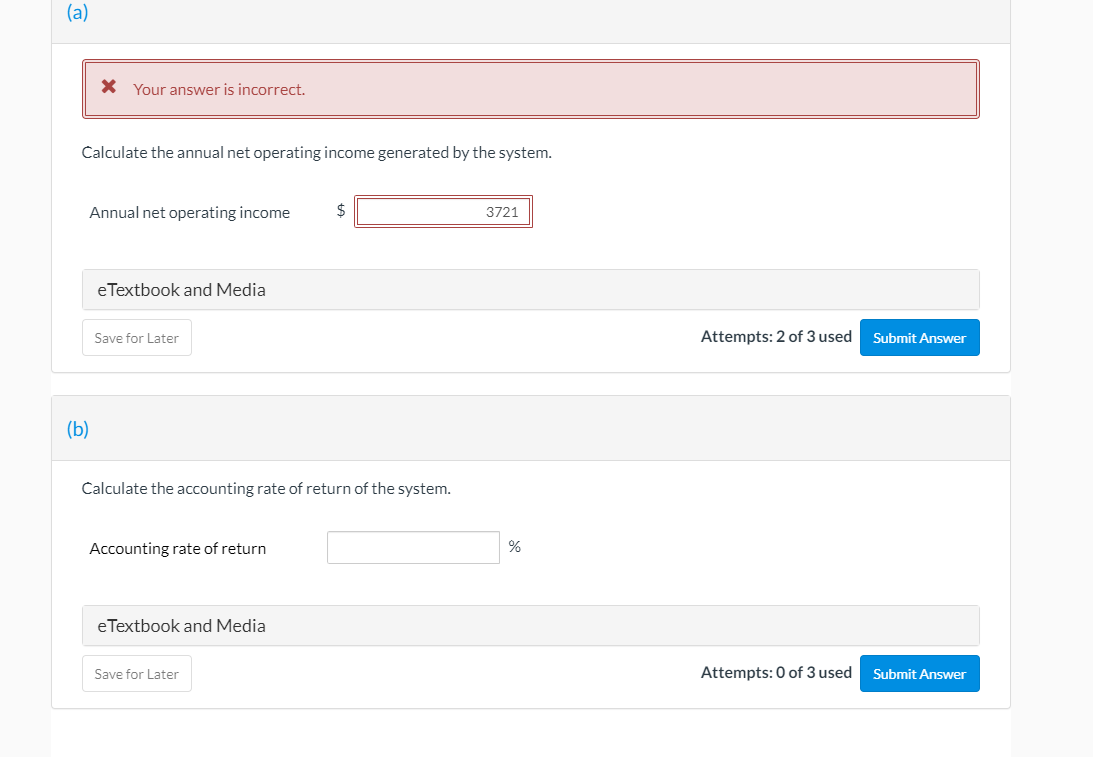Click the "Annual net operating income" field label
Image resolution: width=1093 pixels, height=757 pixels.
tap(190, 212)
